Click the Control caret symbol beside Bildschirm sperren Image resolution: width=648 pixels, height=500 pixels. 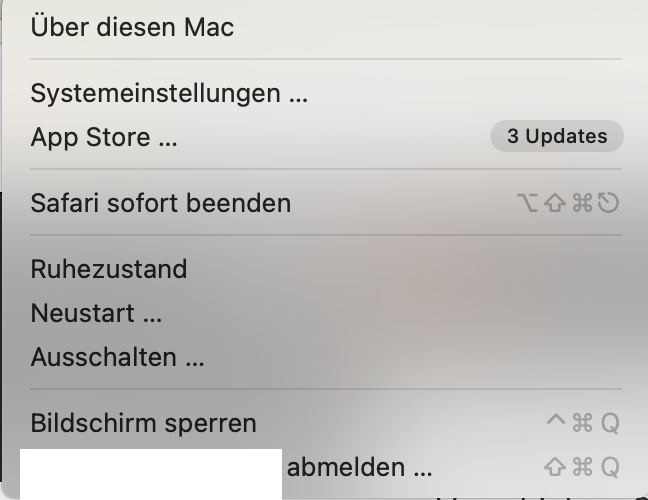tap(556, 422)
